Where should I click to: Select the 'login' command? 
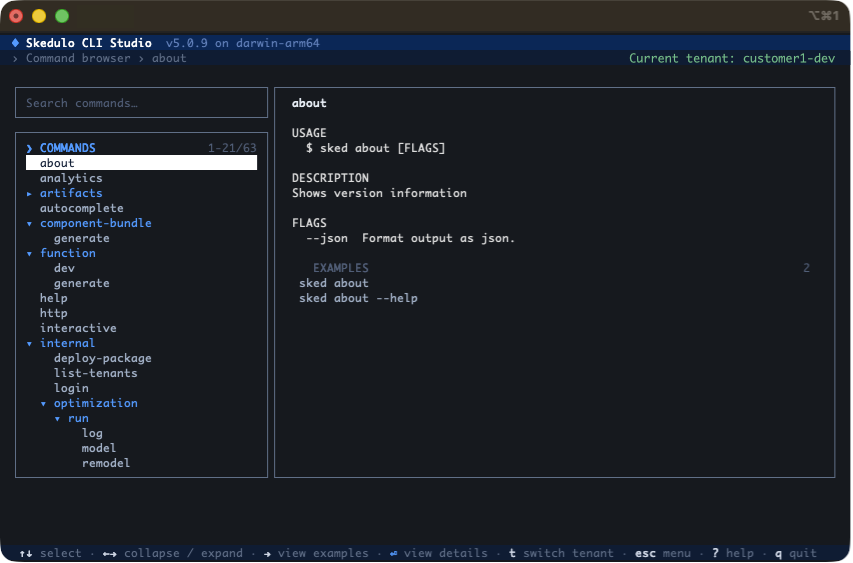click(71, 388)
